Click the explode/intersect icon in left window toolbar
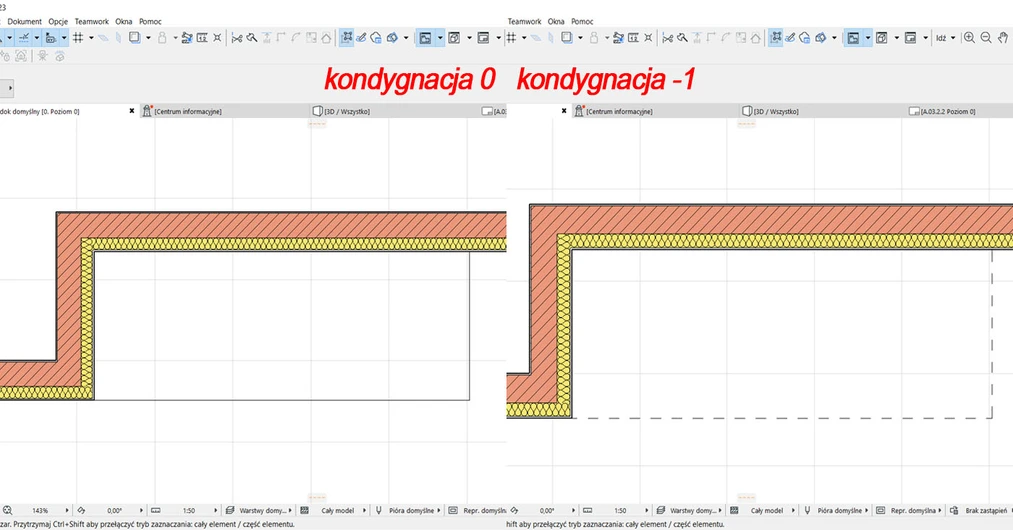 (x=217, y=37)
